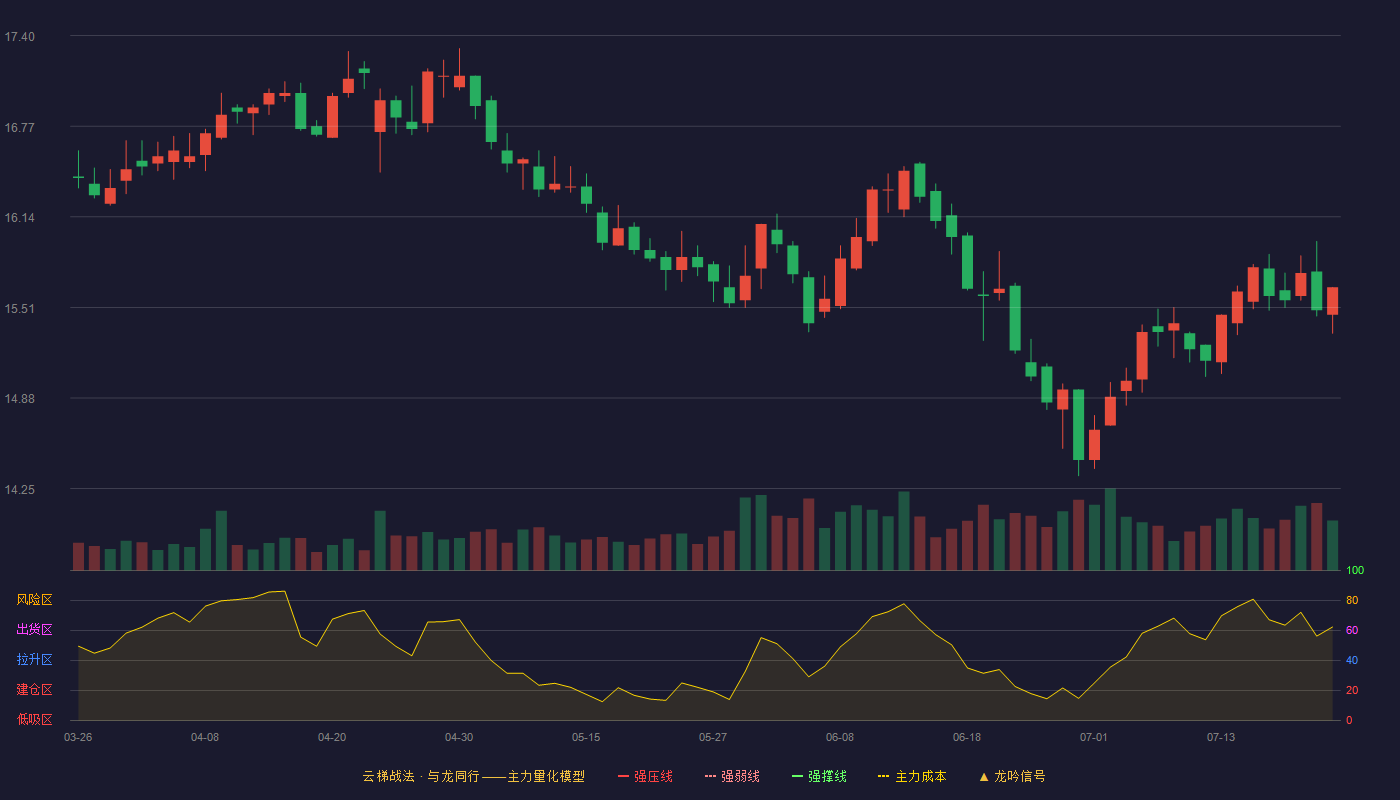Toggle the 强弱线 legend entry

(x=732, y=776)
